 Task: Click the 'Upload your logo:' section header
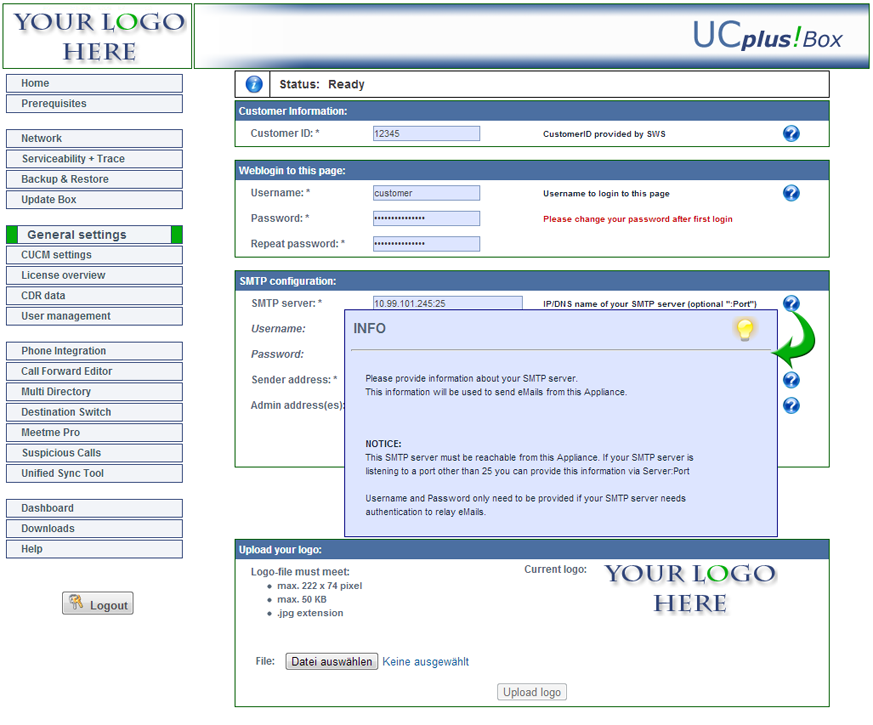[x=280, y=550]
